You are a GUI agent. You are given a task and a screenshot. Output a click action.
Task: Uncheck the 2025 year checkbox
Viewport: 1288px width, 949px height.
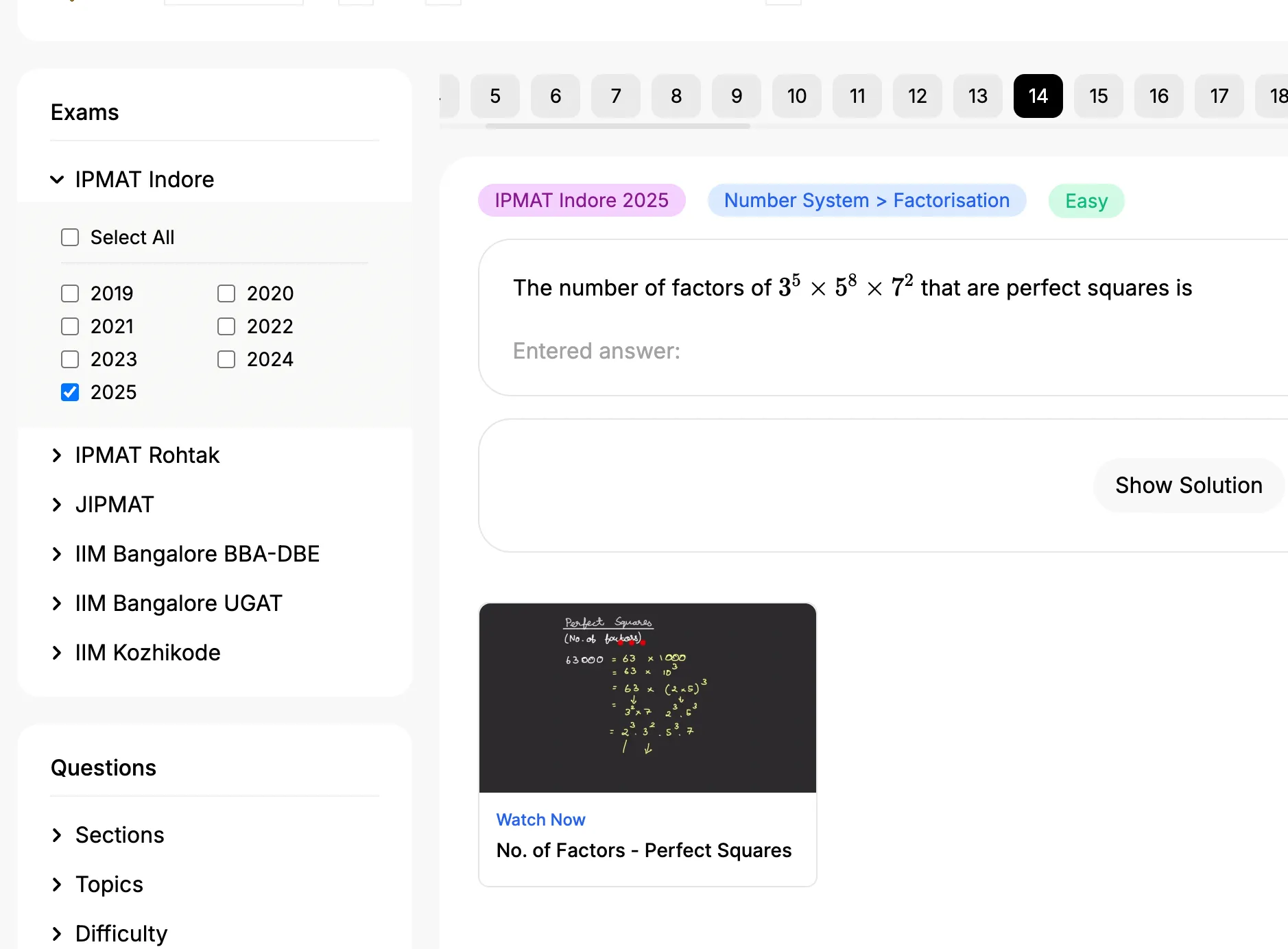(70, 392)
